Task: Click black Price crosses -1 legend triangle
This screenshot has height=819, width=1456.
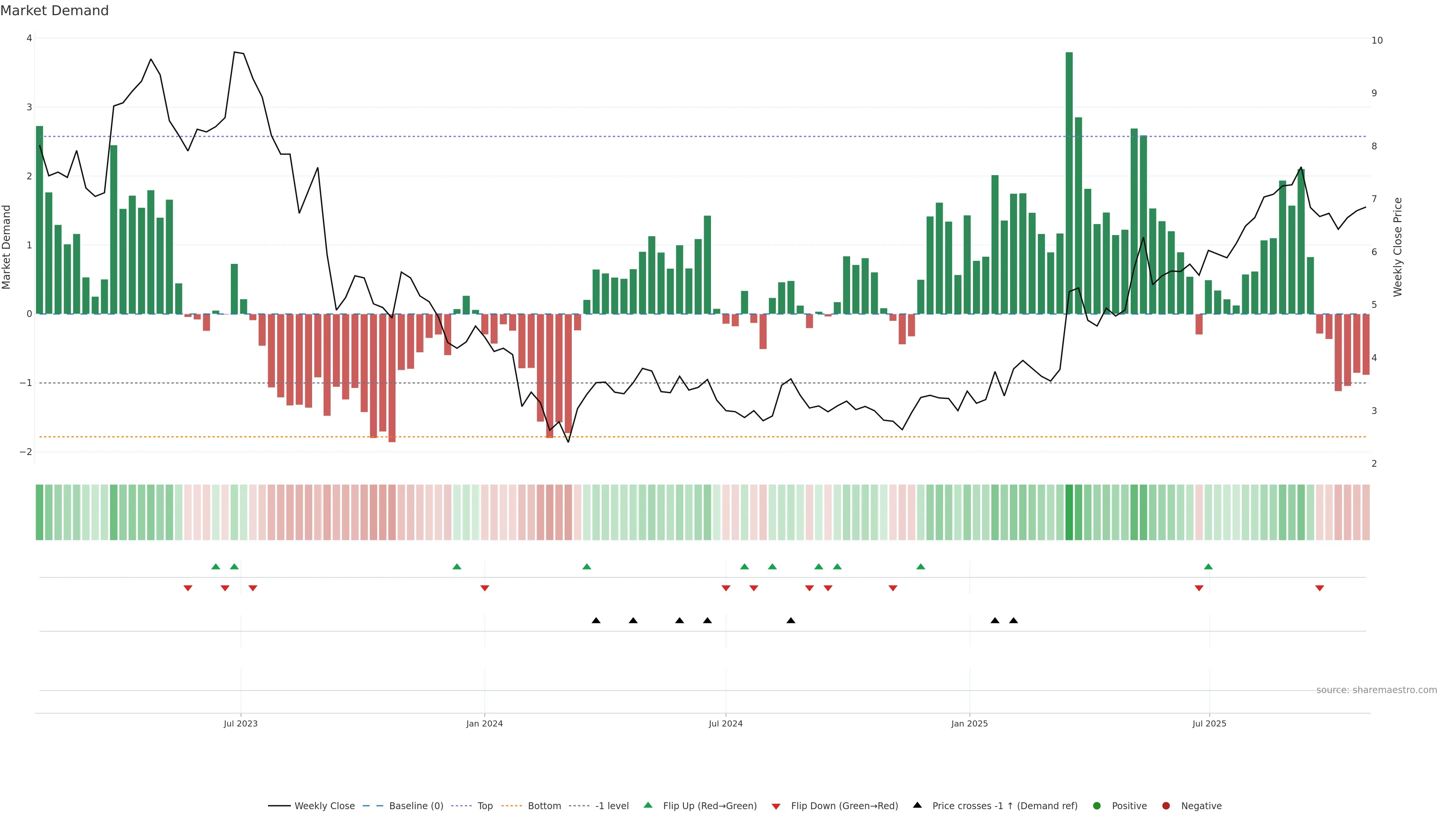Action: [917, 805]
